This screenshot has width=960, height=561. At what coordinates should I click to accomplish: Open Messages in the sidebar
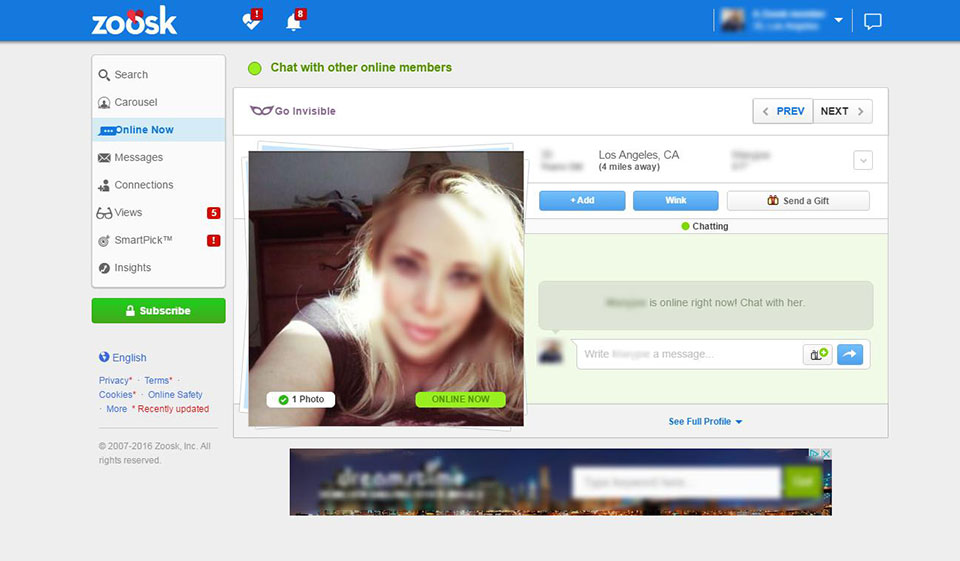click(138, 157)
